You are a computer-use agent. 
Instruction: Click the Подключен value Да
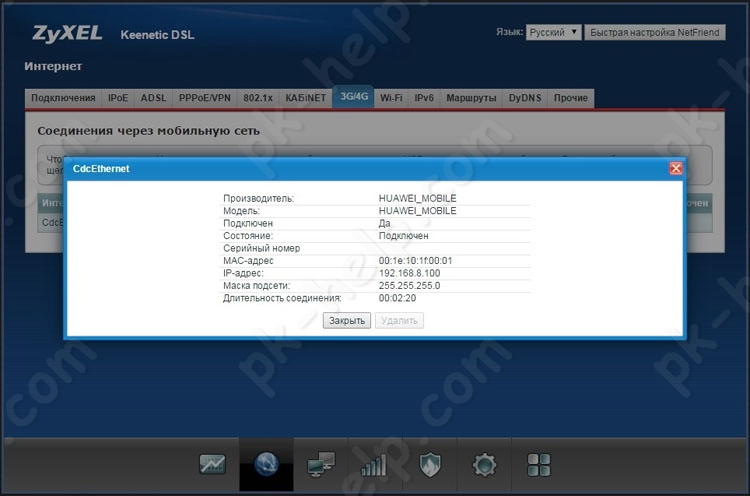pyautogui.click(x=385, y=223)
